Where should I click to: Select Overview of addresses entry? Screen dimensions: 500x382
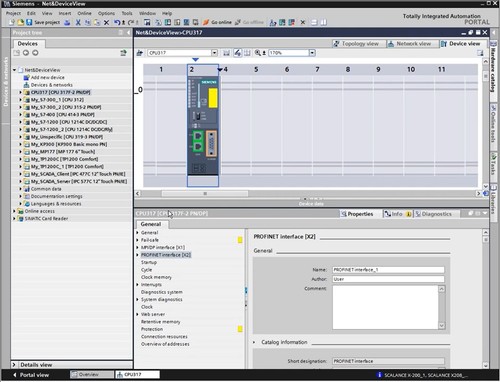[165, 344]
